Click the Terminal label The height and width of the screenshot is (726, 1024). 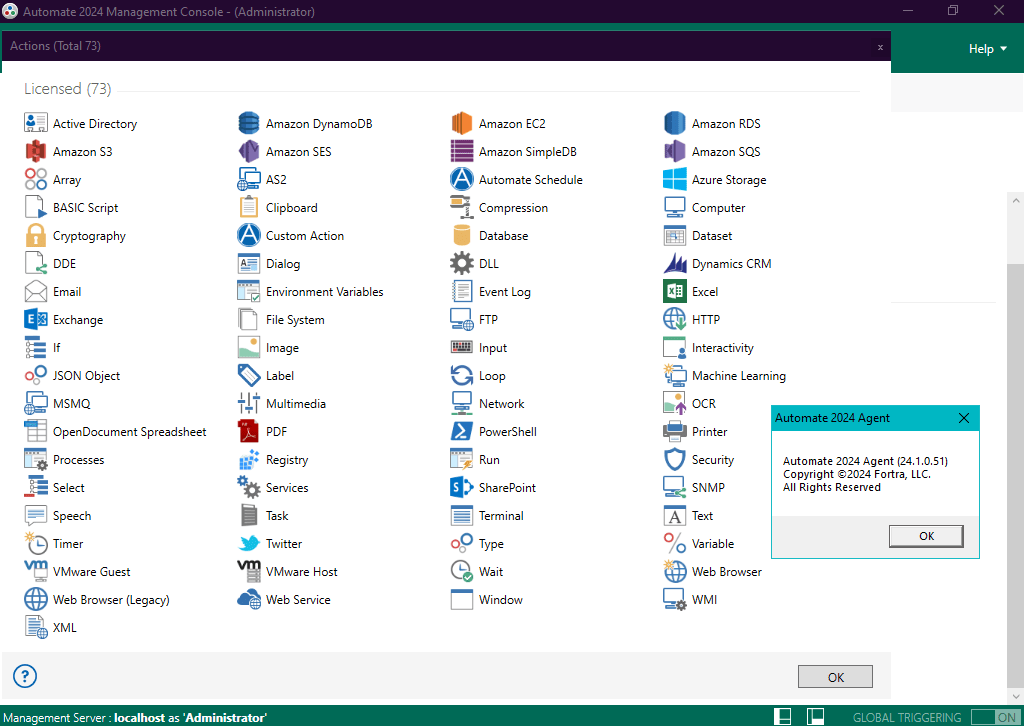click(x=501, y=516)
